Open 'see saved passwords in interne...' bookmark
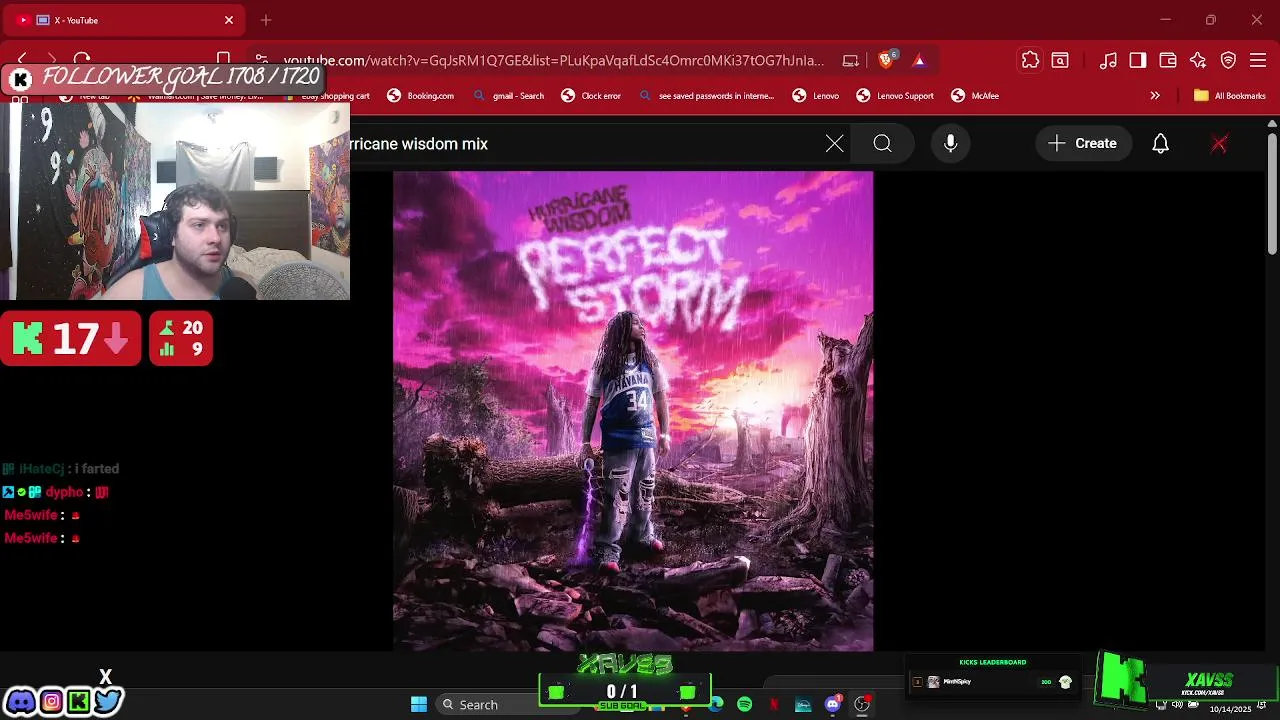This screenshot has height=720, width=1280. coord(706,96)
